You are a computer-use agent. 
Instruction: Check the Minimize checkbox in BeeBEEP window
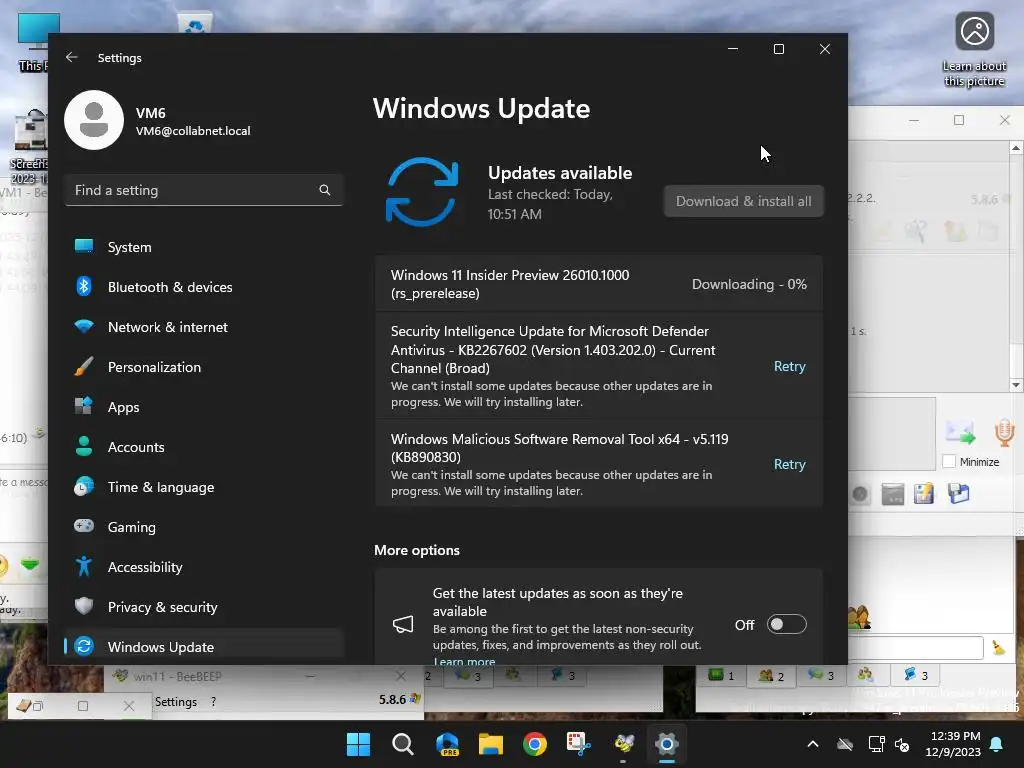coord(949,462)
